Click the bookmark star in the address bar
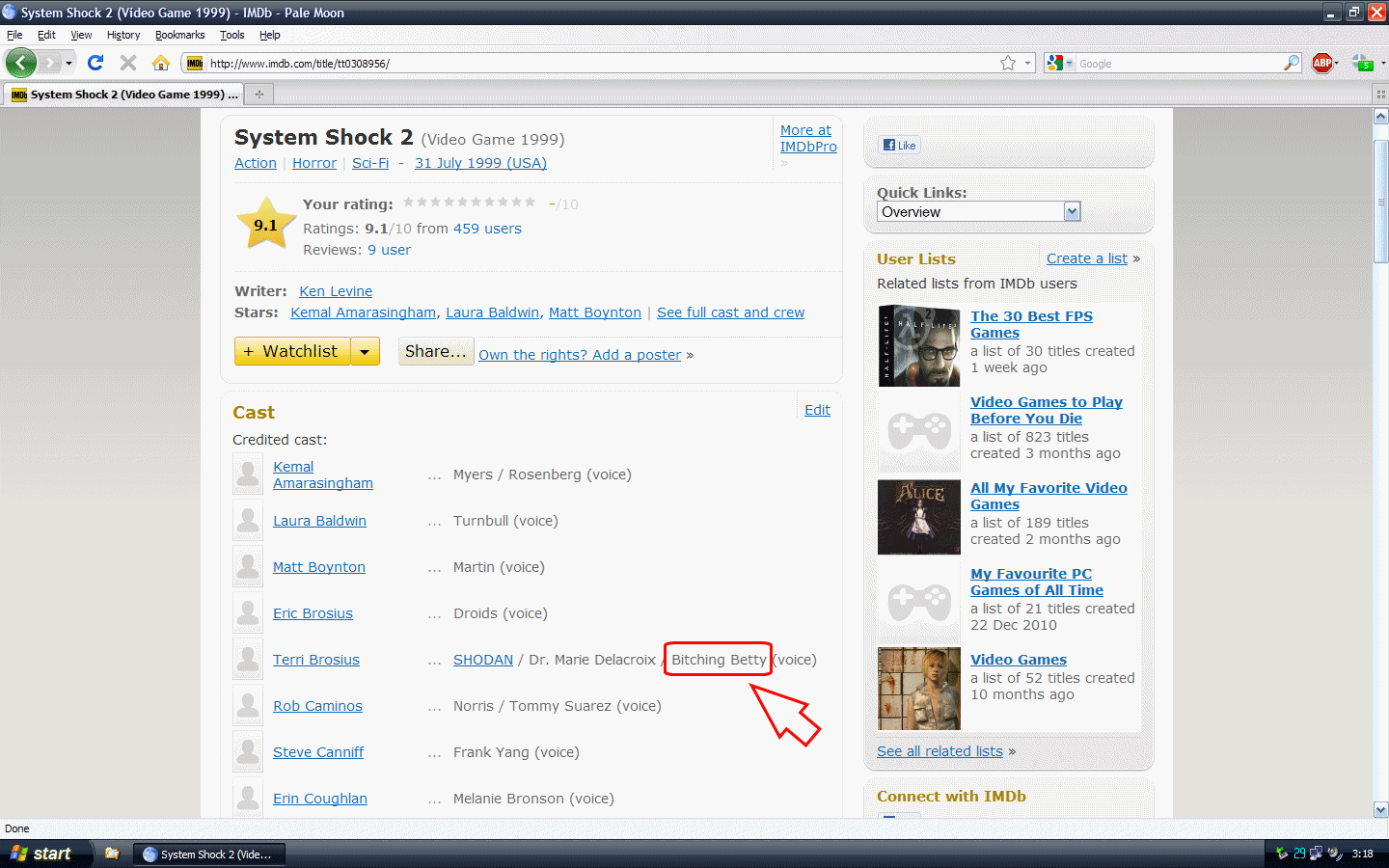The width and height of the screenshot is (1389, 868). tap(1008, 63)
